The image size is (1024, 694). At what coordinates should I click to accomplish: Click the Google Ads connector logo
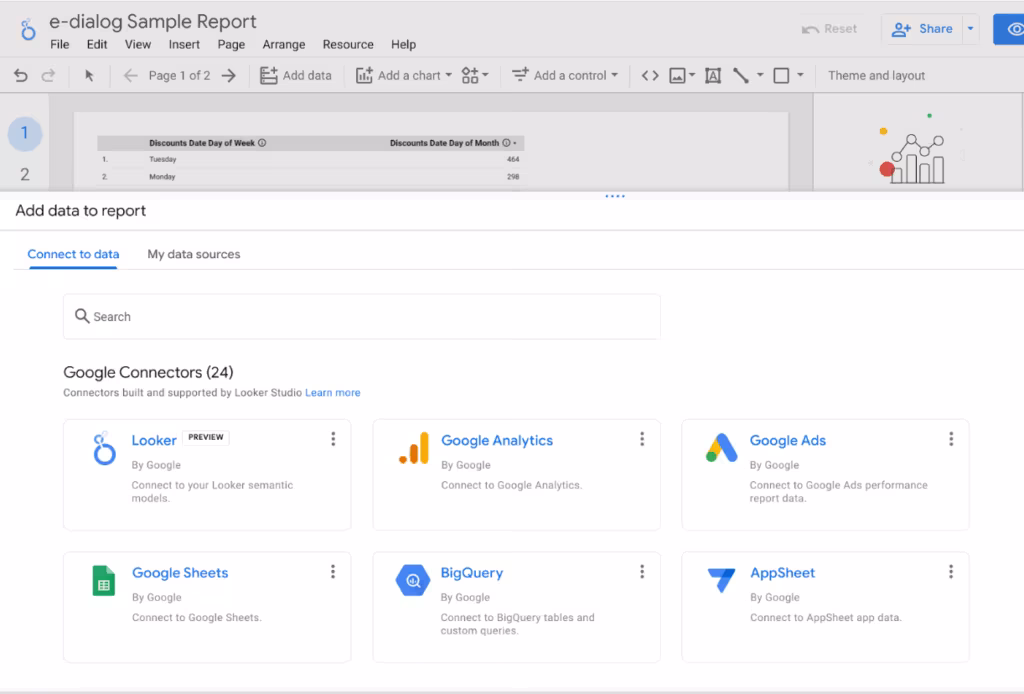click(721, 449)
